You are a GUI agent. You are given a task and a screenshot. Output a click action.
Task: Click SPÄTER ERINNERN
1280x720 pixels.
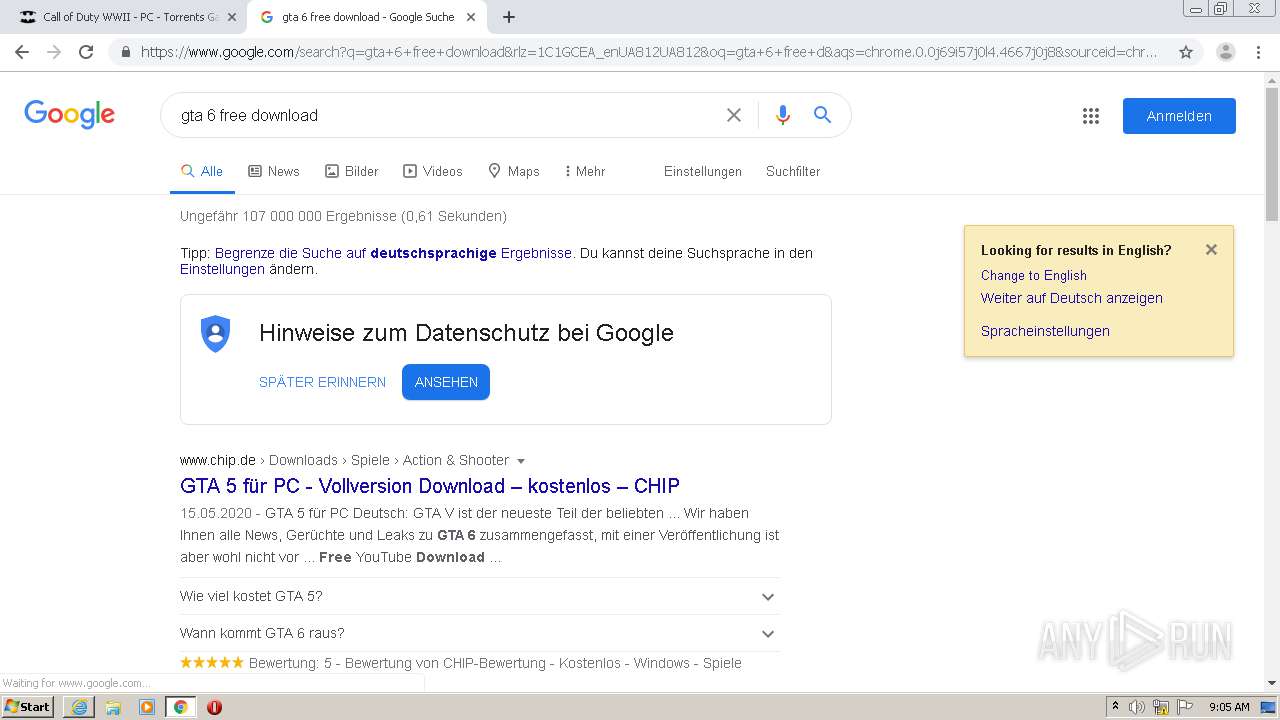(322, 382)
